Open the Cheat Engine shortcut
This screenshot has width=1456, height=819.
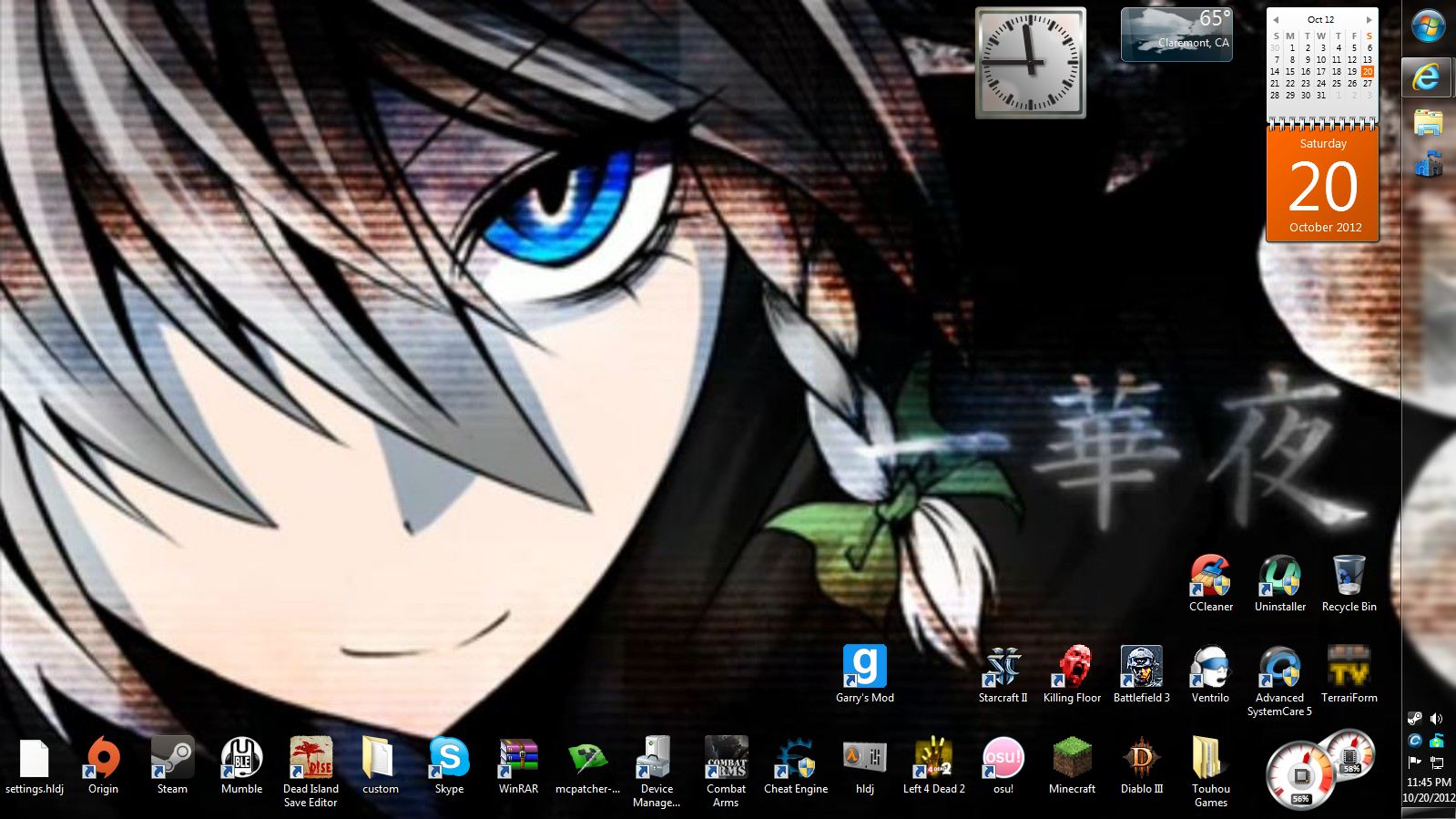(x=796, y=766)
